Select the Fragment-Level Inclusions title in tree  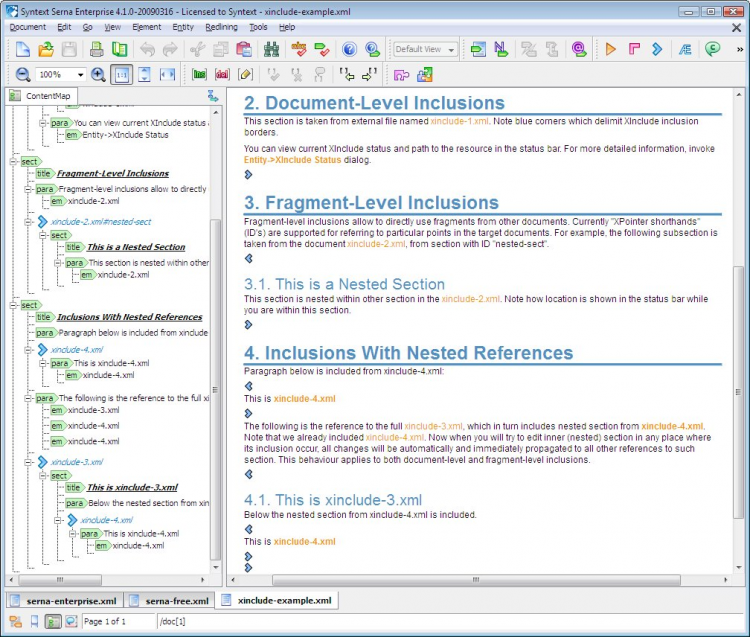click(112, 174)
